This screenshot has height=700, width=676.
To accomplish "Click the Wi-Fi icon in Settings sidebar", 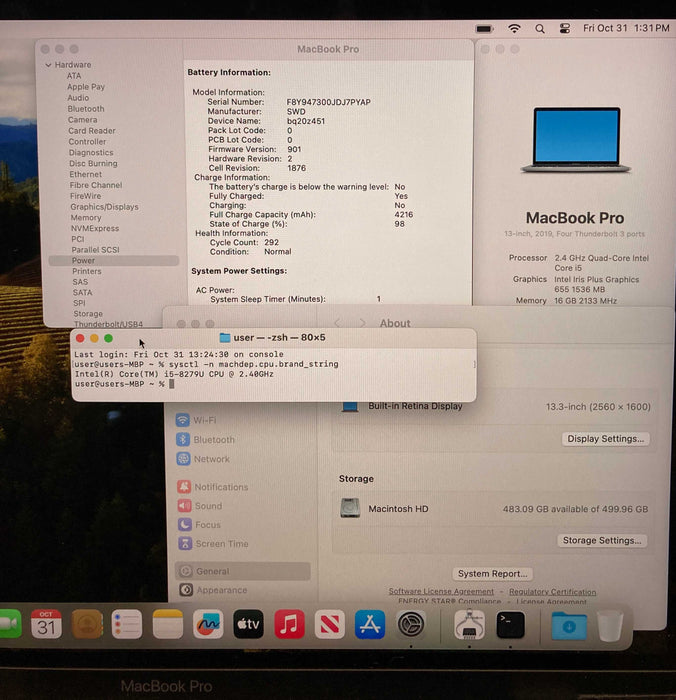I will click(x=183, y=420).
